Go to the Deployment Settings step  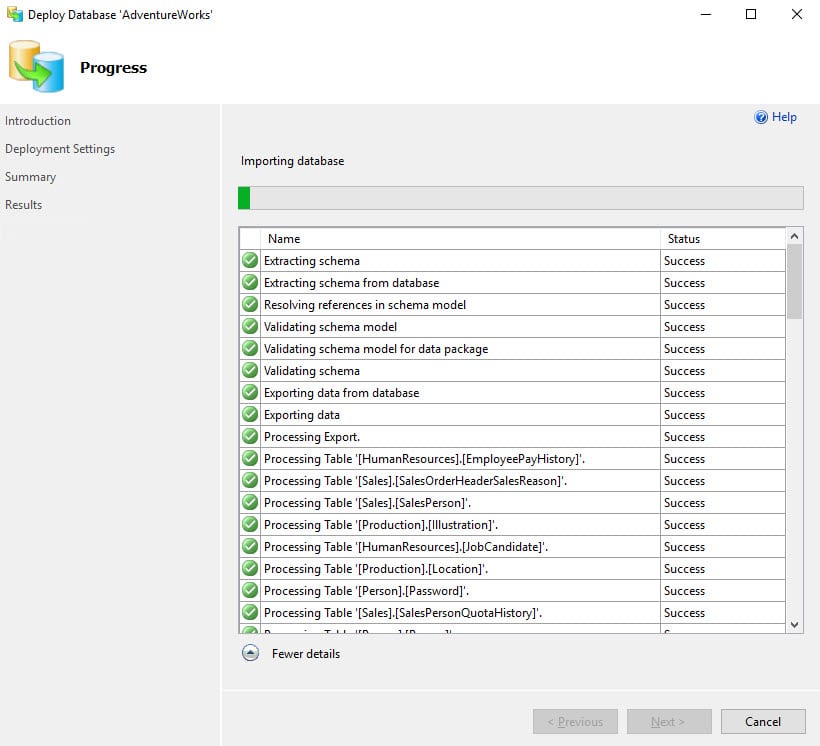[x=60, y=149]
